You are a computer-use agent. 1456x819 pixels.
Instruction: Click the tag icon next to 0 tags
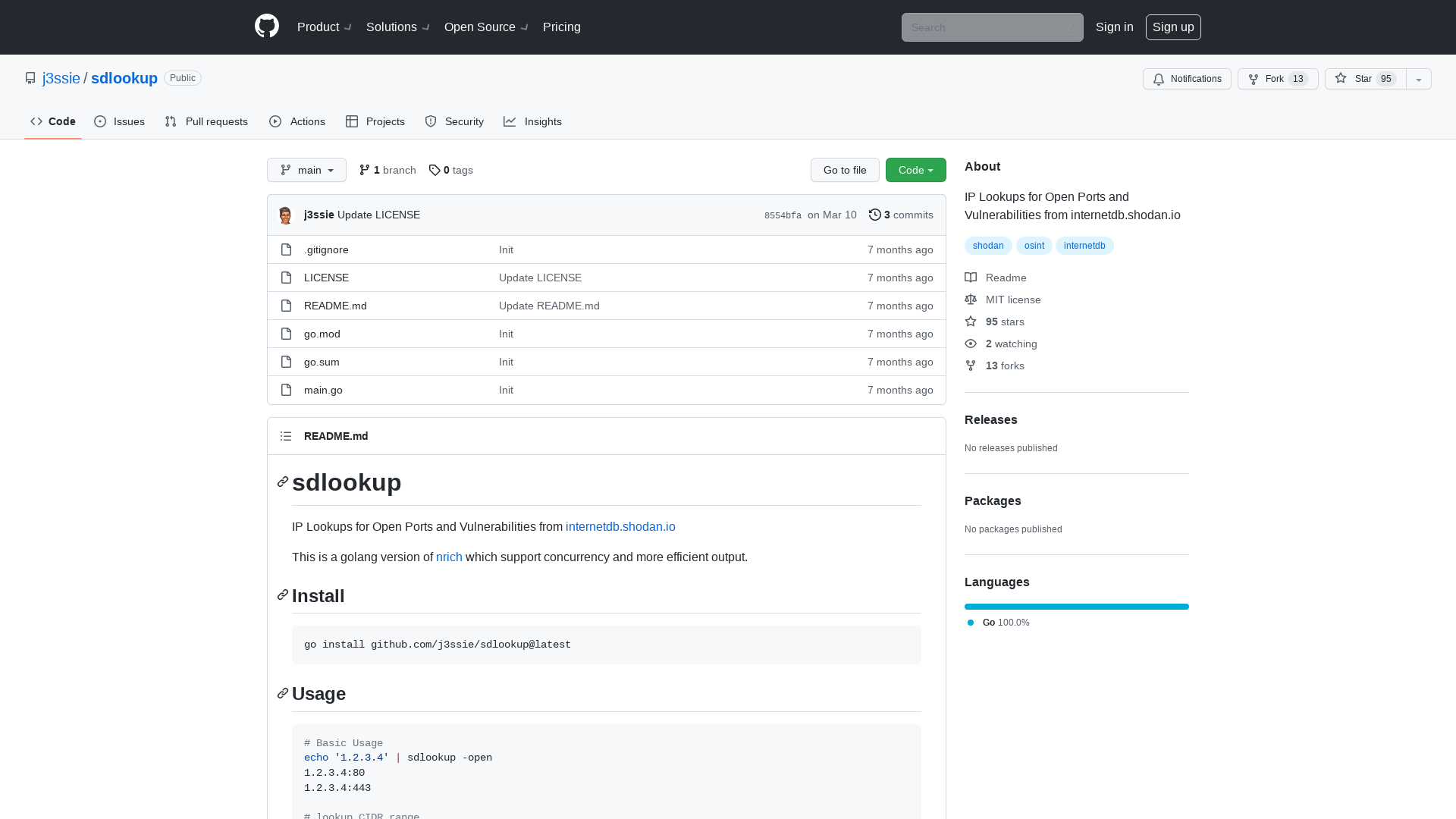point(435,170)
